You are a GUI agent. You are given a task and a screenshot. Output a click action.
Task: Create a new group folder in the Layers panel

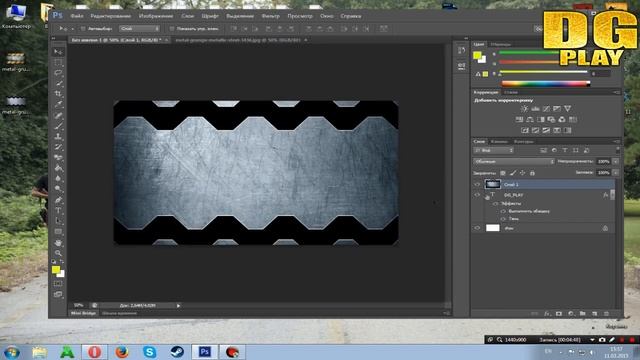[582, 313]
